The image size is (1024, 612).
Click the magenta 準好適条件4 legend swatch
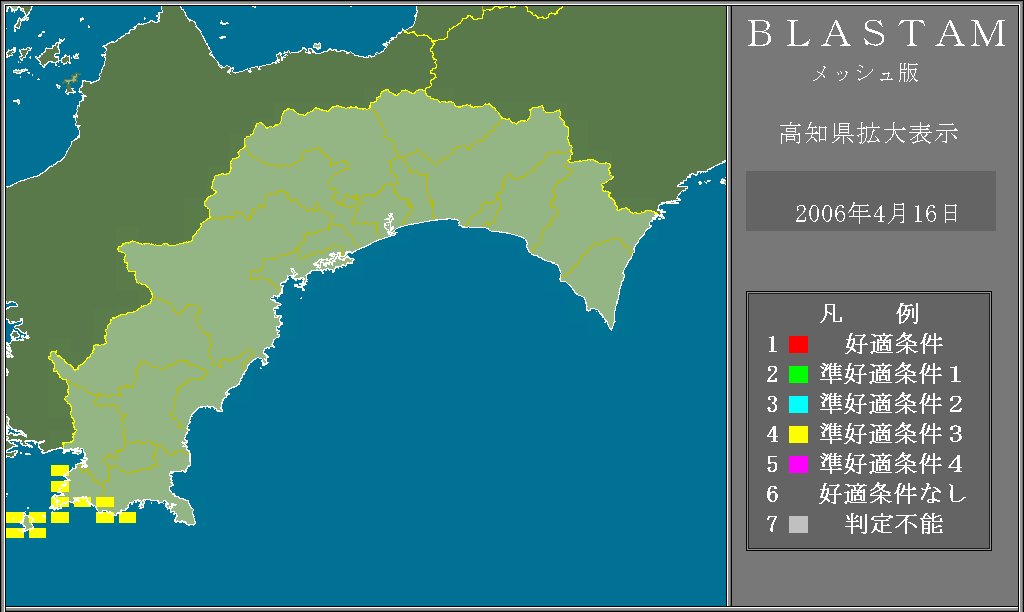click(798, 464)
